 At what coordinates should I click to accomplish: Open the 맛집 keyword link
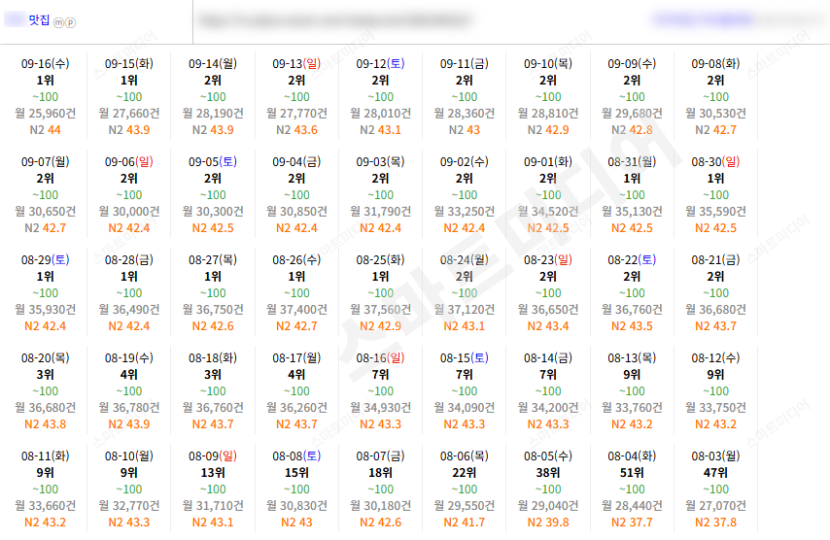coord(39,20)
